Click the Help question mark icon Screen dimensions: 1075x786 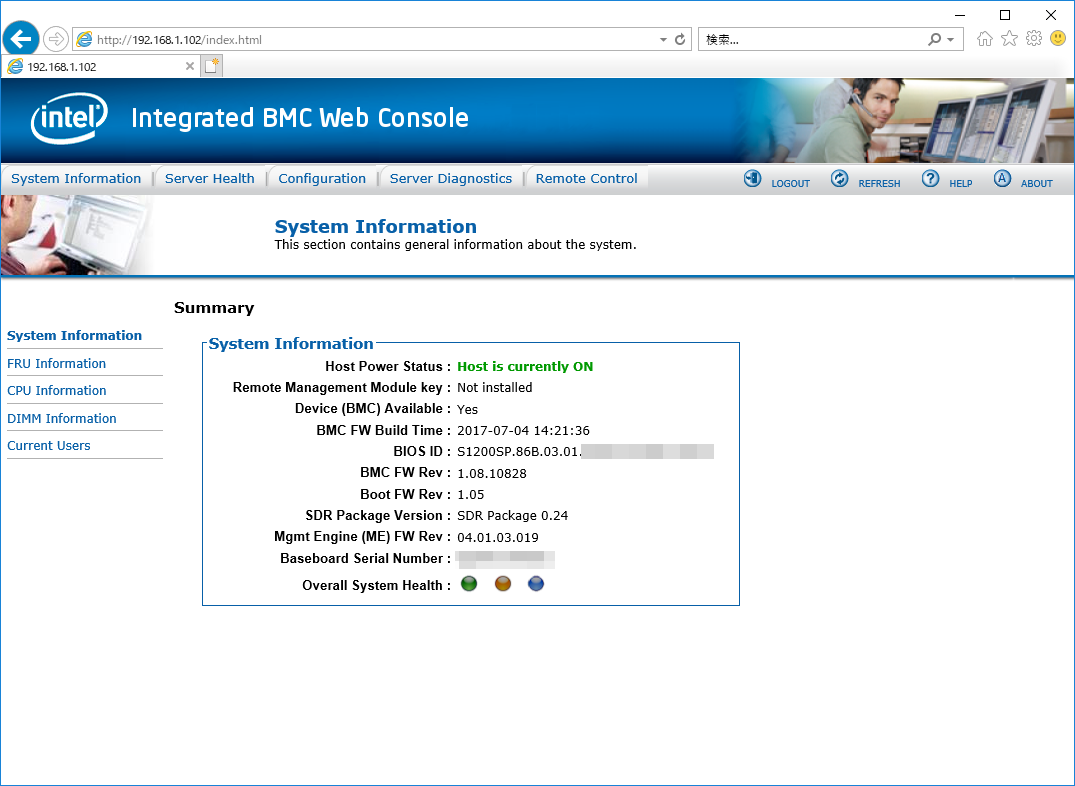point(930,179)
